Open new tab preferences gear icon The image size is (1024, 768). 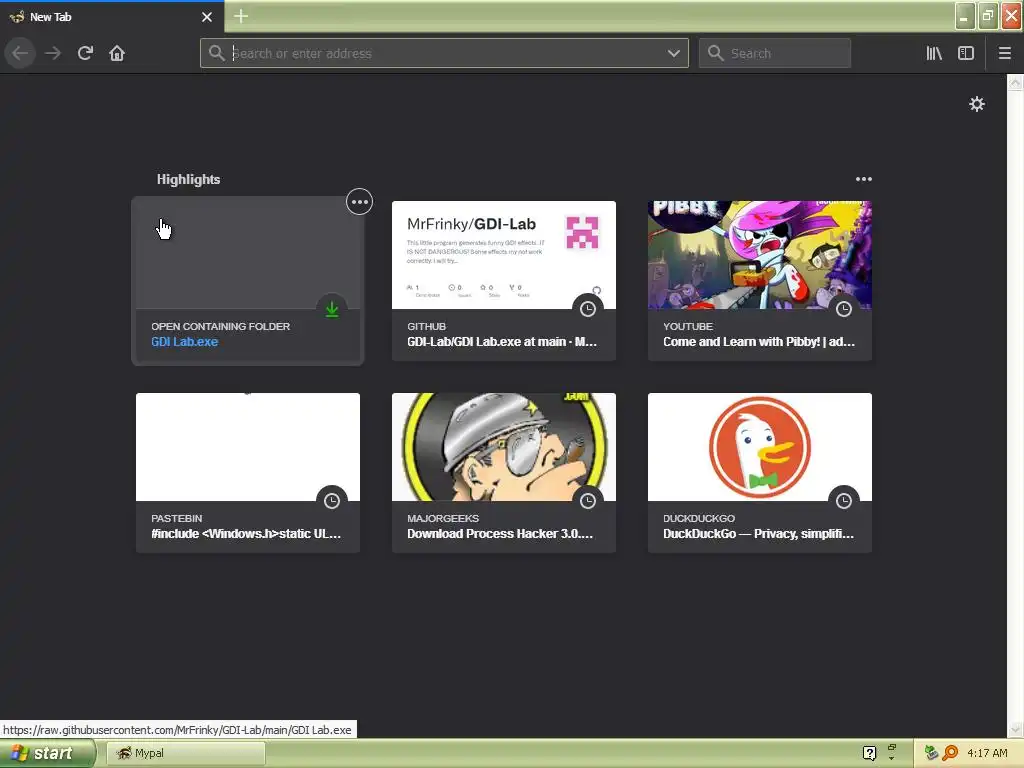pos(976,104)
